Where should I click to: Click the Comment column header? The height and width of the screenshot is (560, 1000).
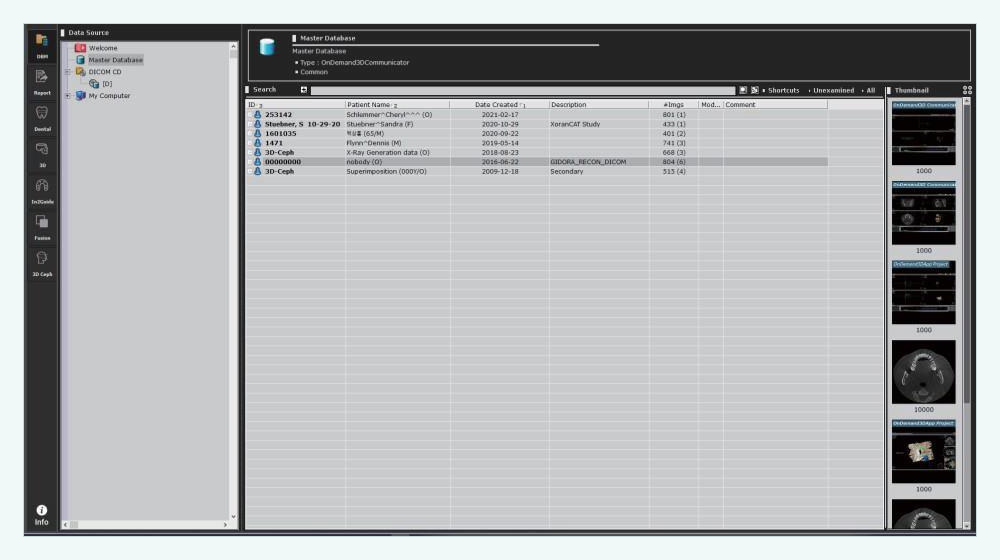(776, 105)
